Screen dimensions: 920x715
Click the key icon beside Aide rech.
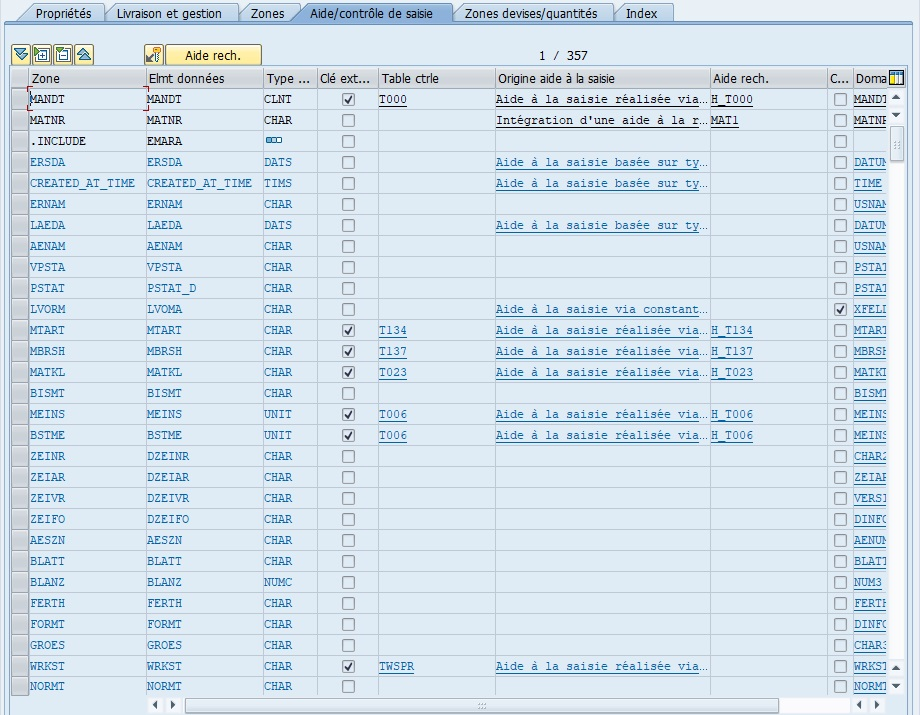tap(154, 55)
